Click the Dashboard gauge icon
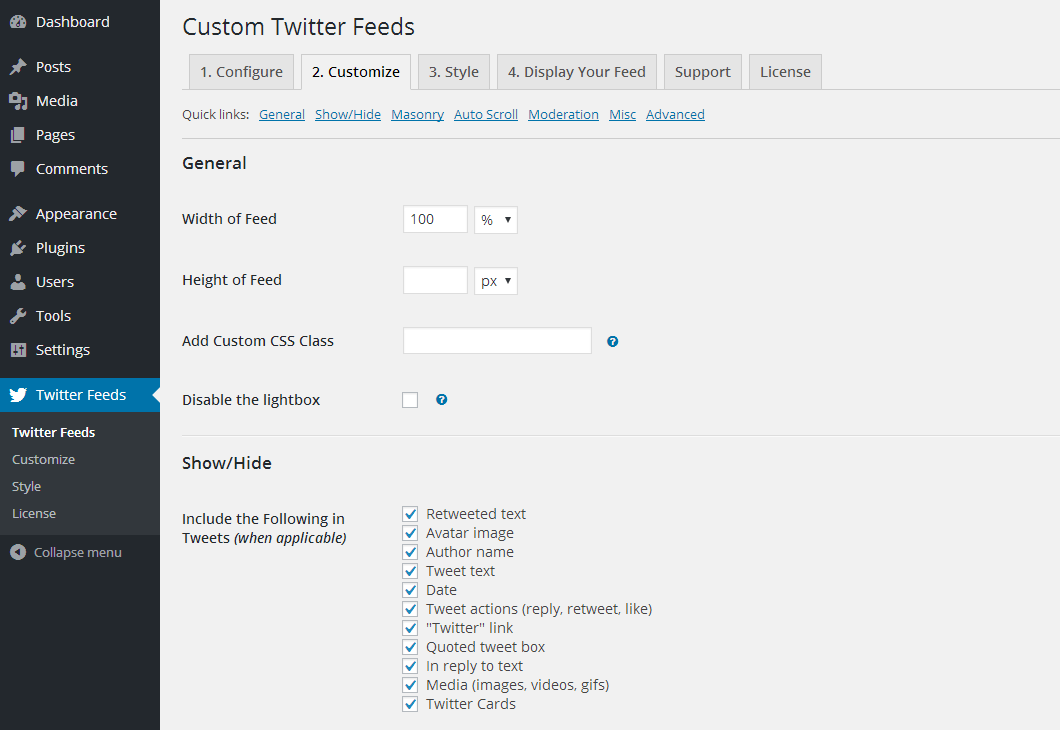Screen dimensions: 1060x730 click(18, 22)
